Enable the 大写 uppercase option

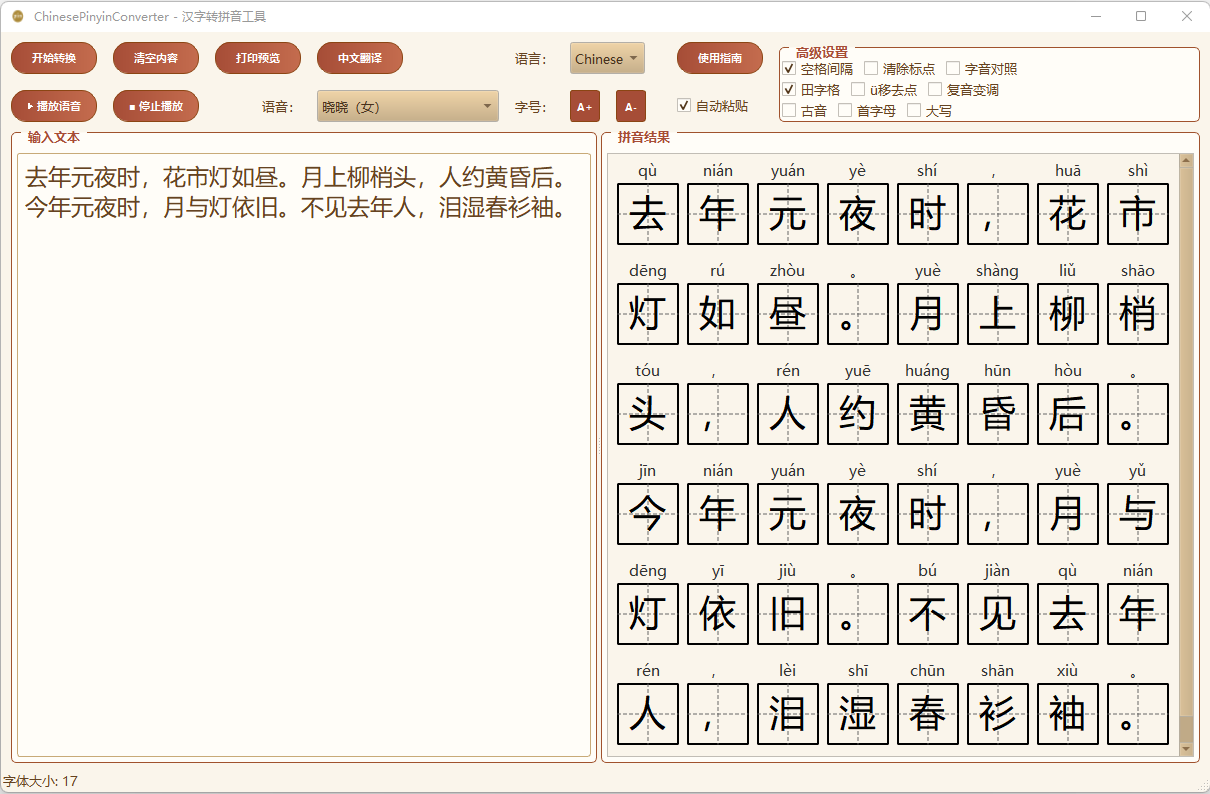916,110
